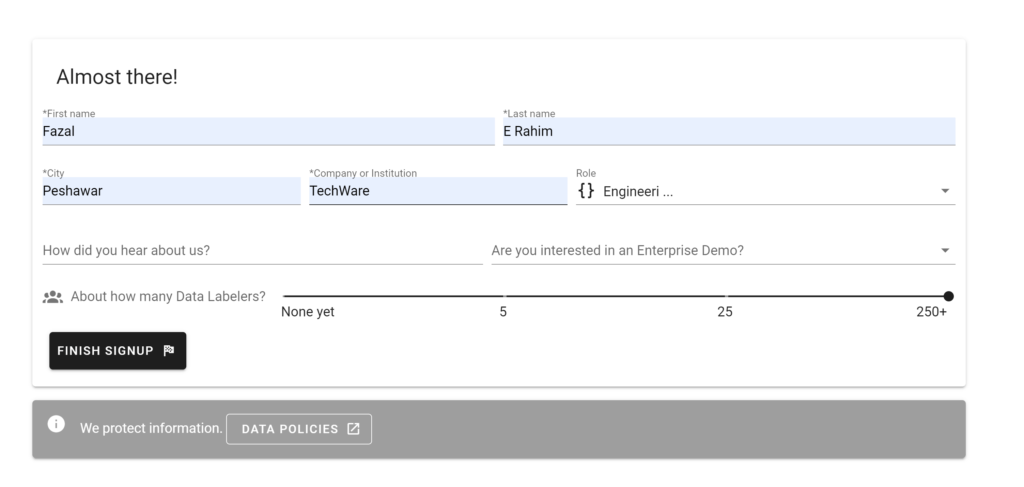Expand the Enterprise Demo dropdown arrow
1024x487 pixels.
click(x=945, y=251)
